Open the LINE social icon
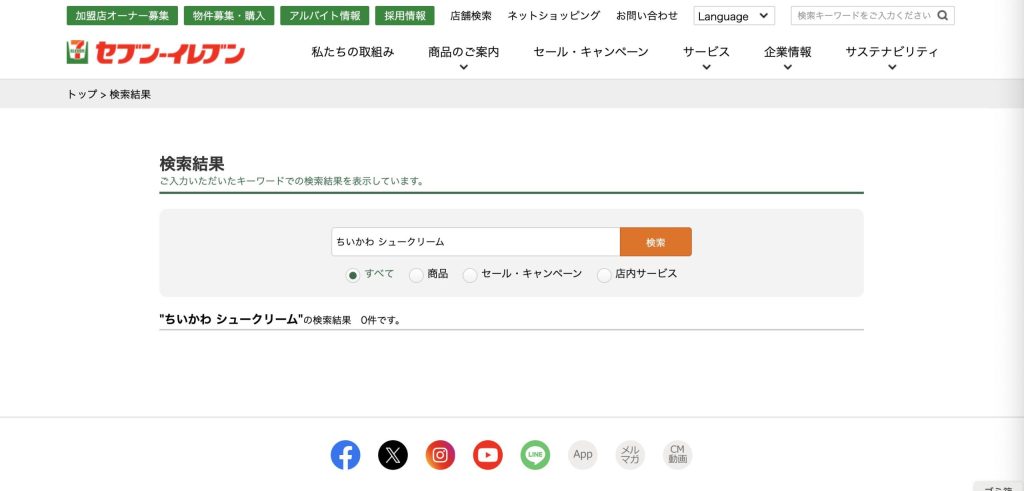The height and width of the screenshot is (491, 1024). (x=536, y=455)
